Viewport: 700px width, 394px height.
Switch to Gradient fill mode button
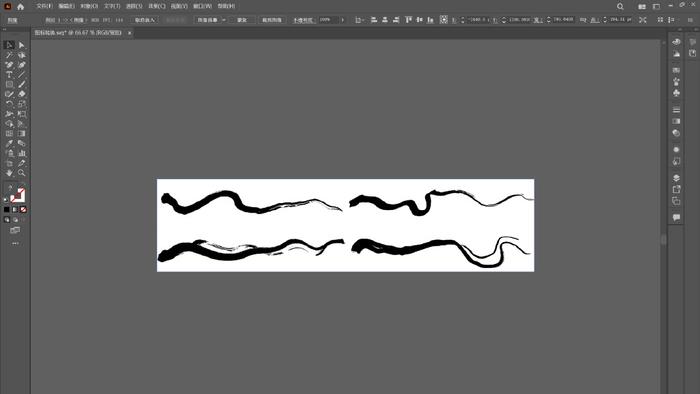[15, 209]
